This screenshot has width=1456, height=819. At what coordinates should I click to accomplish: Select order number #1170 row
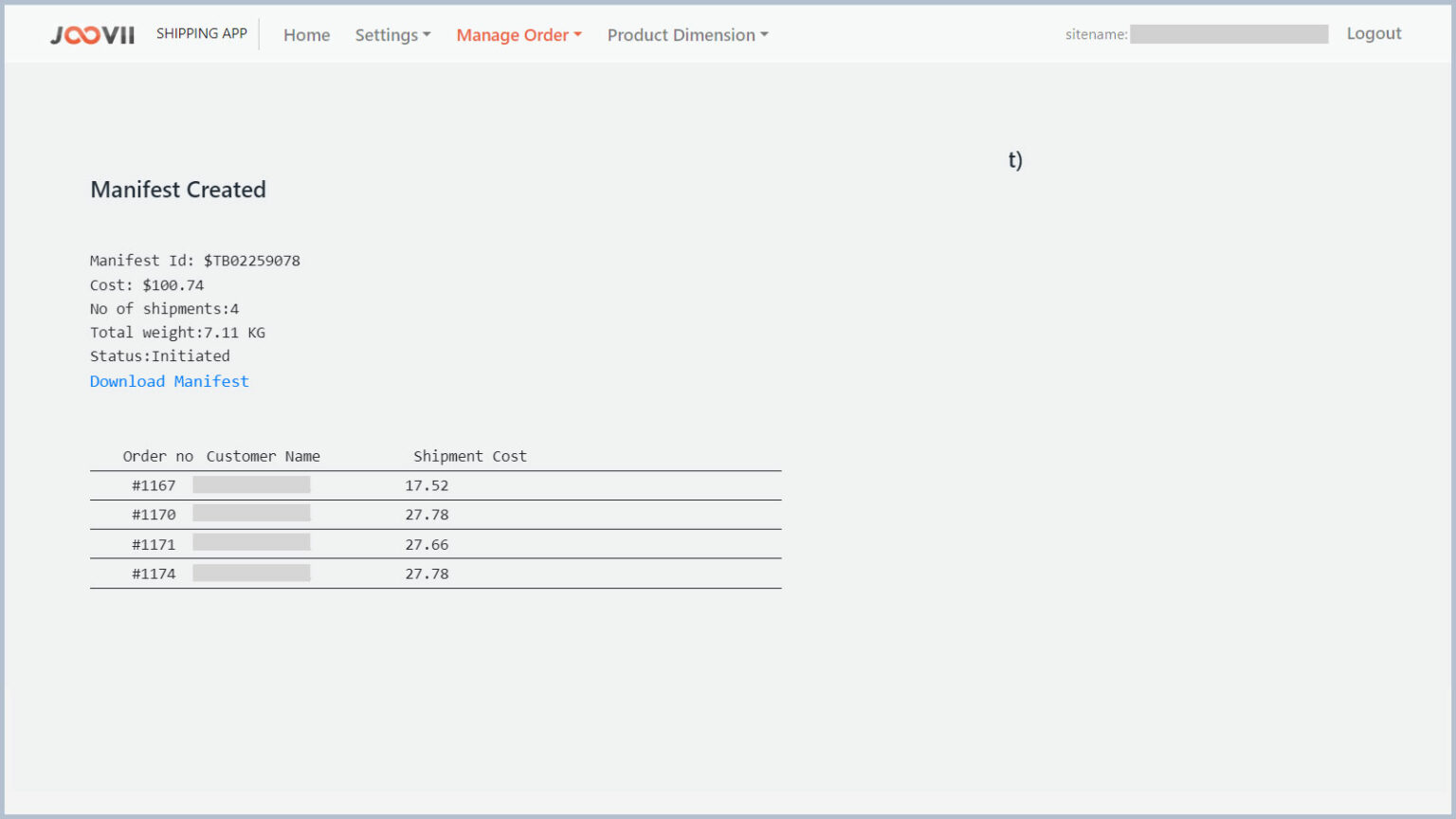tap(154, 515)
